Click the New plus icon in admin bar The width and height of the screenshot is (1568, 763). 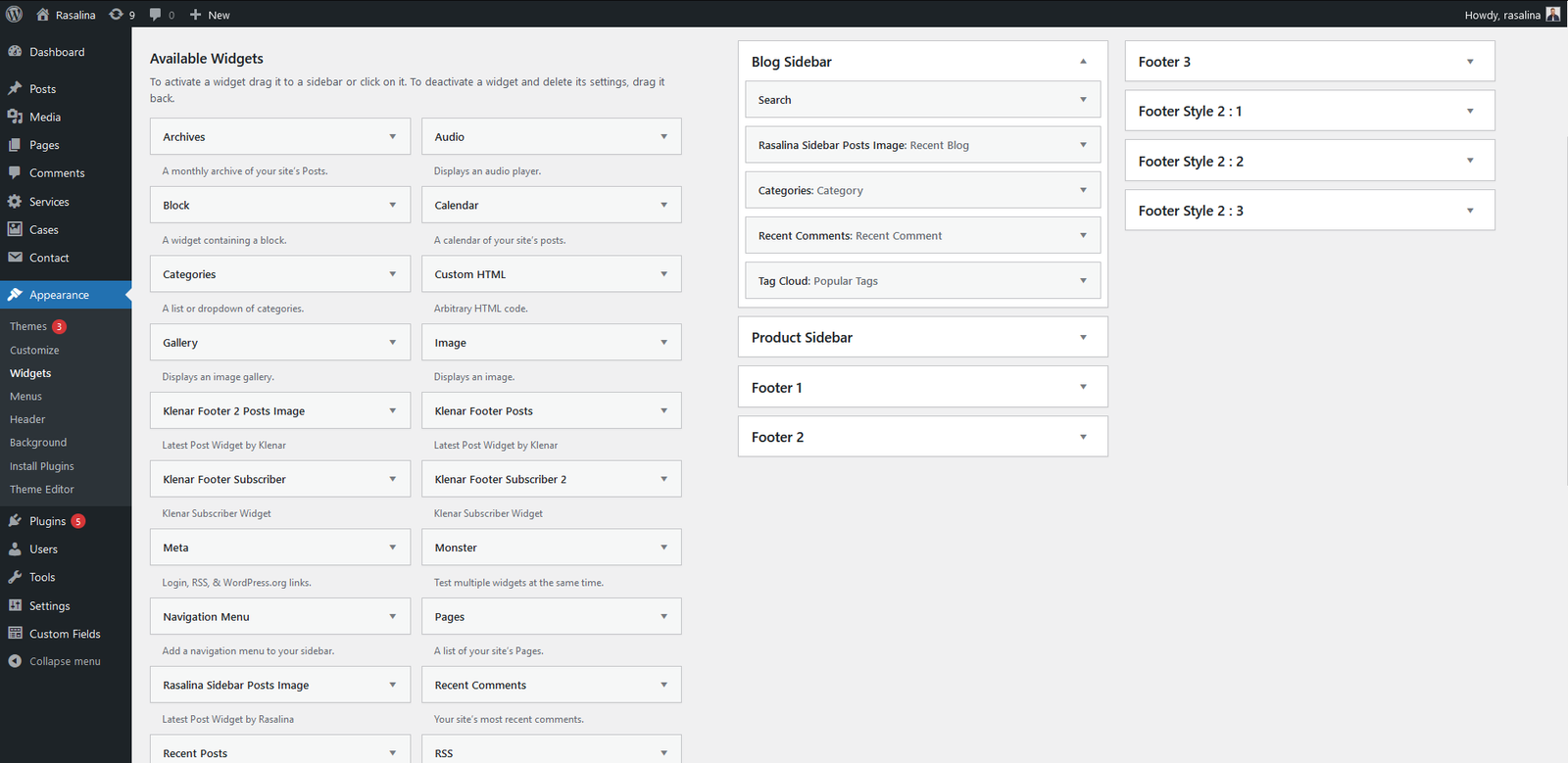[195, 15]
